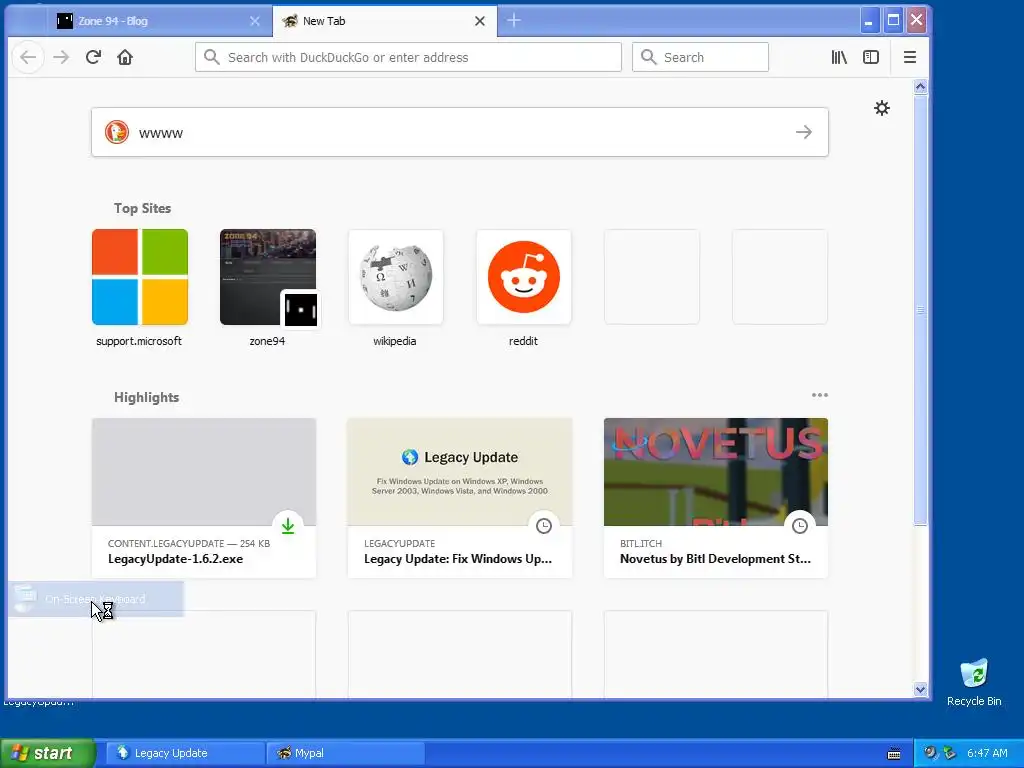Open the Recycle Bin desktop icon
This screenshot has height=768, width=1024.
974,682
